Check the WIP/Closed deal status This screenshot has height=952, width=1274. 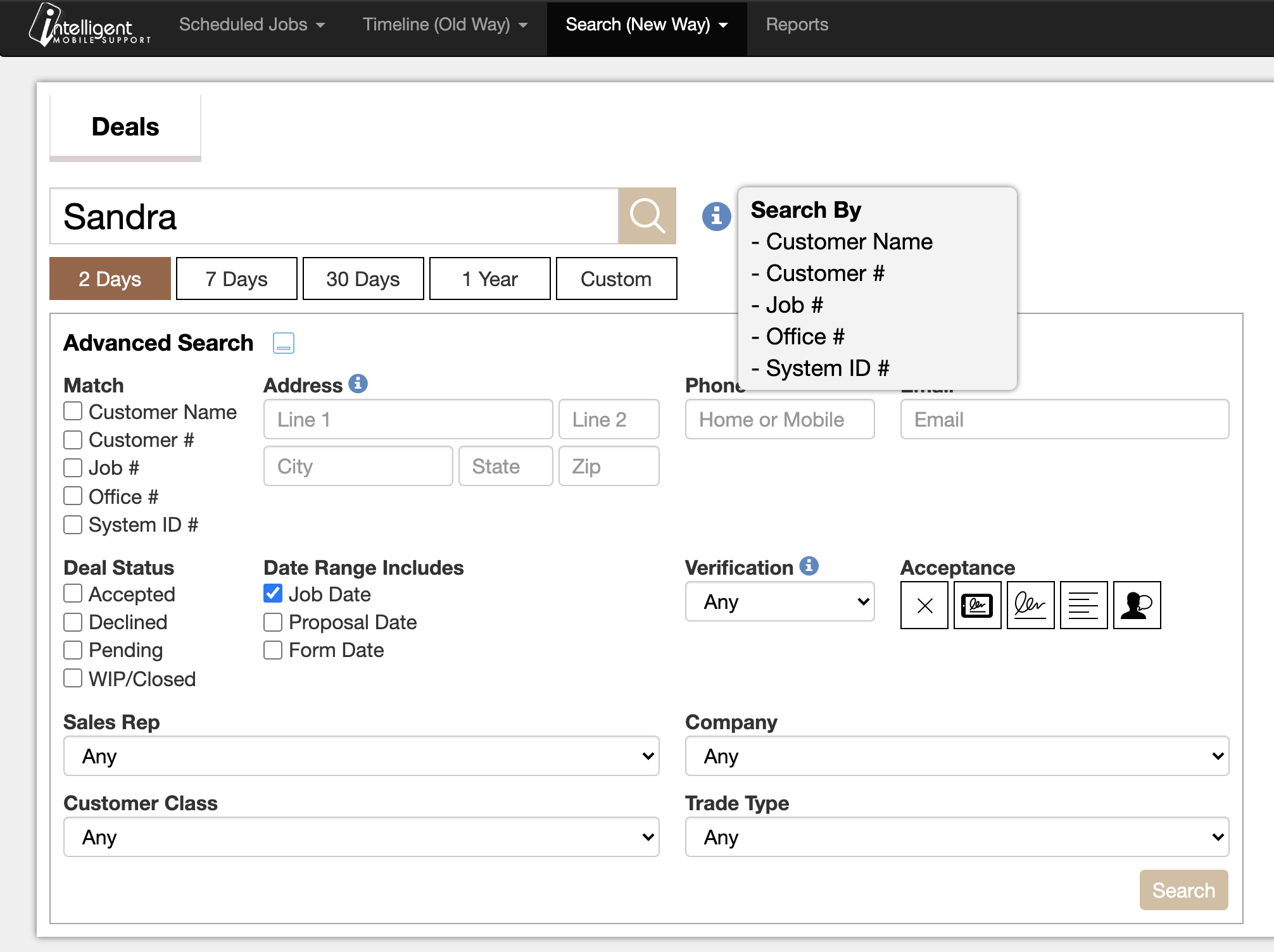pos(73,679)
